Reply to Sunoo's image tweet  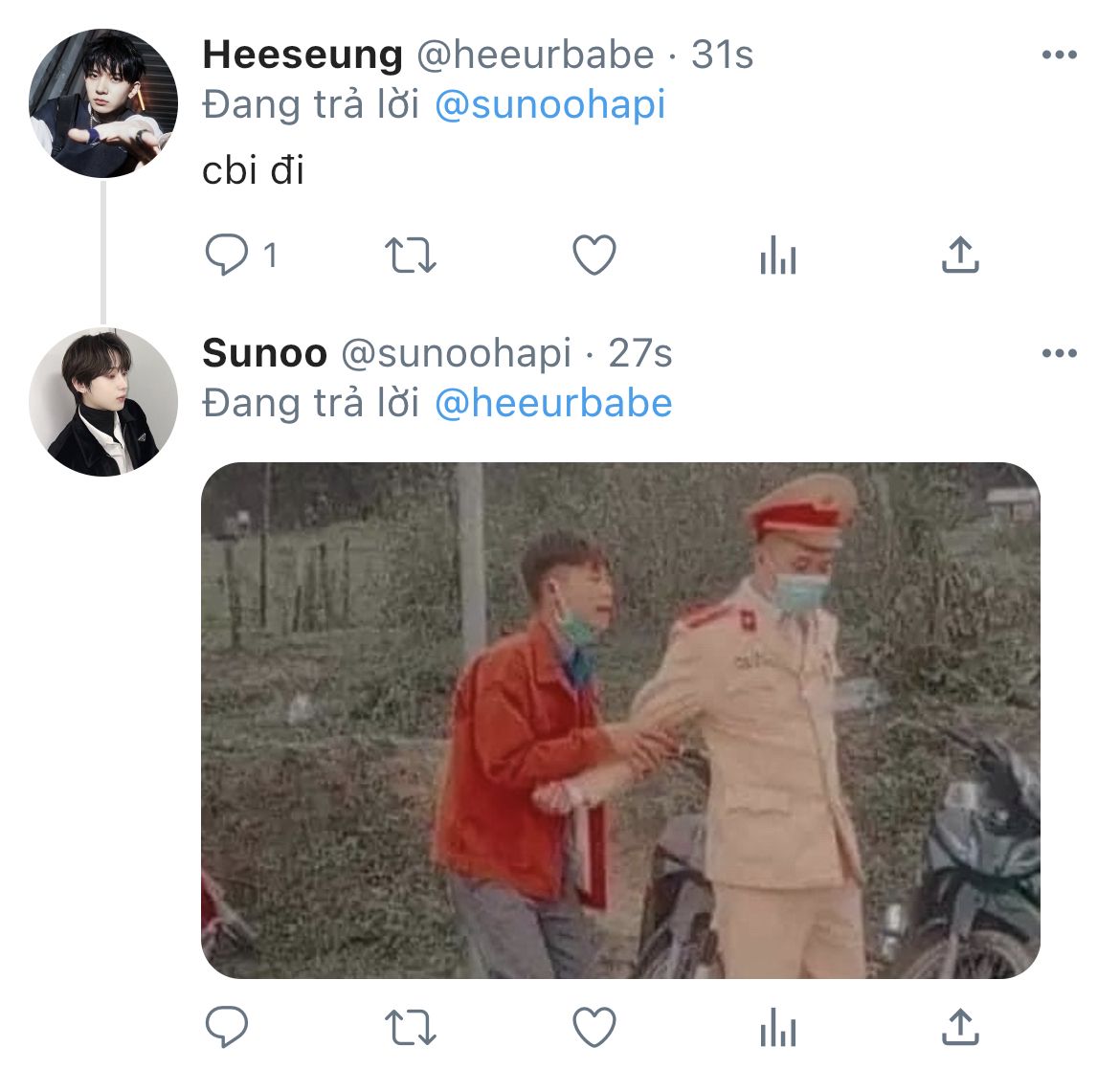(x=227, y=1026)
